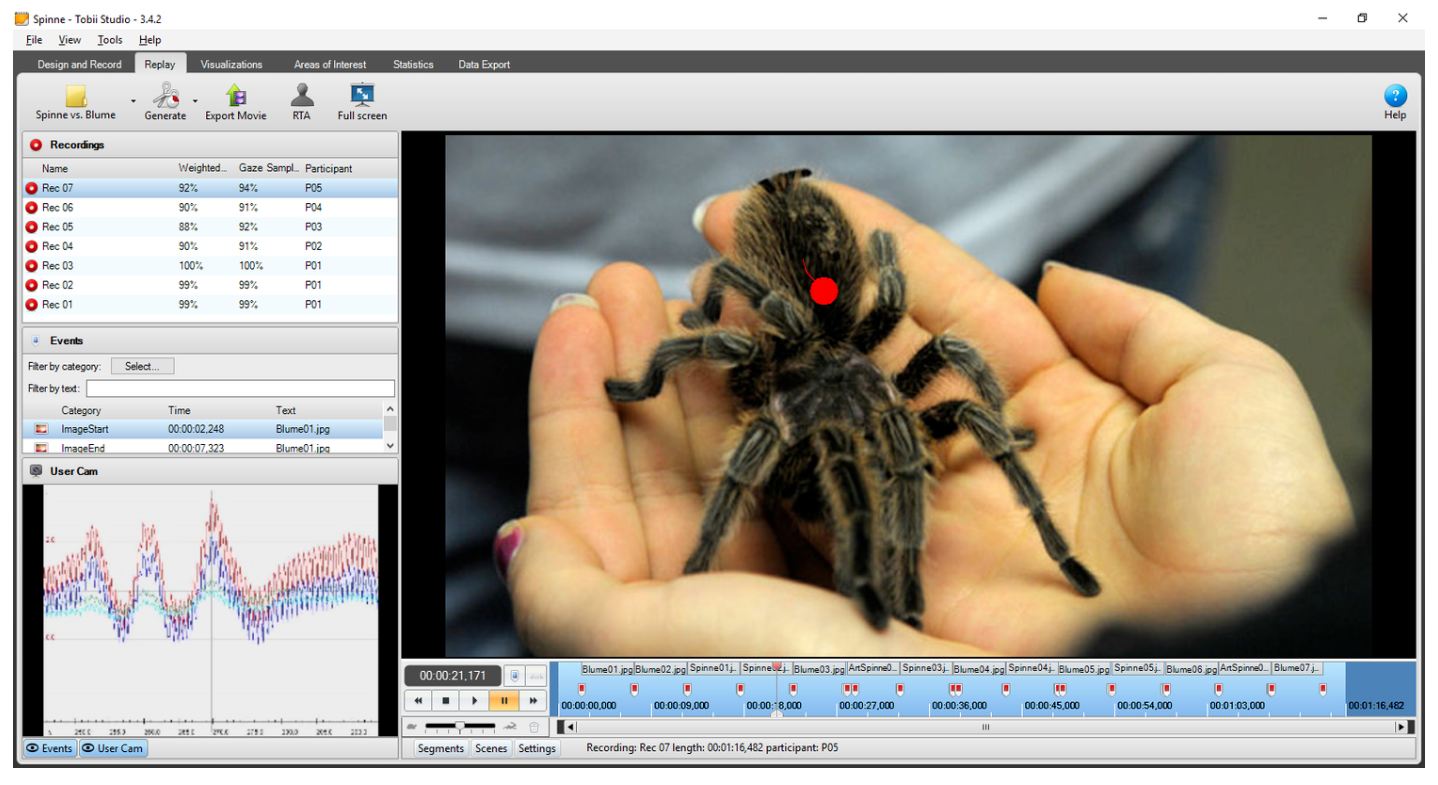Switch to Data Export tab
The image size is (1438, 785).
point(484,64)
